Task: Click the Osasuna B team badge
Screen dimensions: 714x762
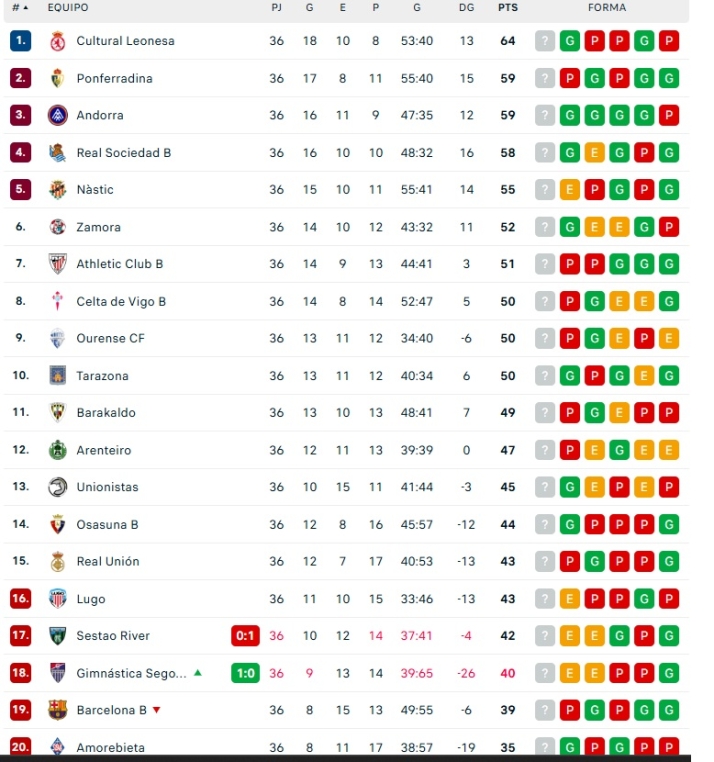Action: 57,524
